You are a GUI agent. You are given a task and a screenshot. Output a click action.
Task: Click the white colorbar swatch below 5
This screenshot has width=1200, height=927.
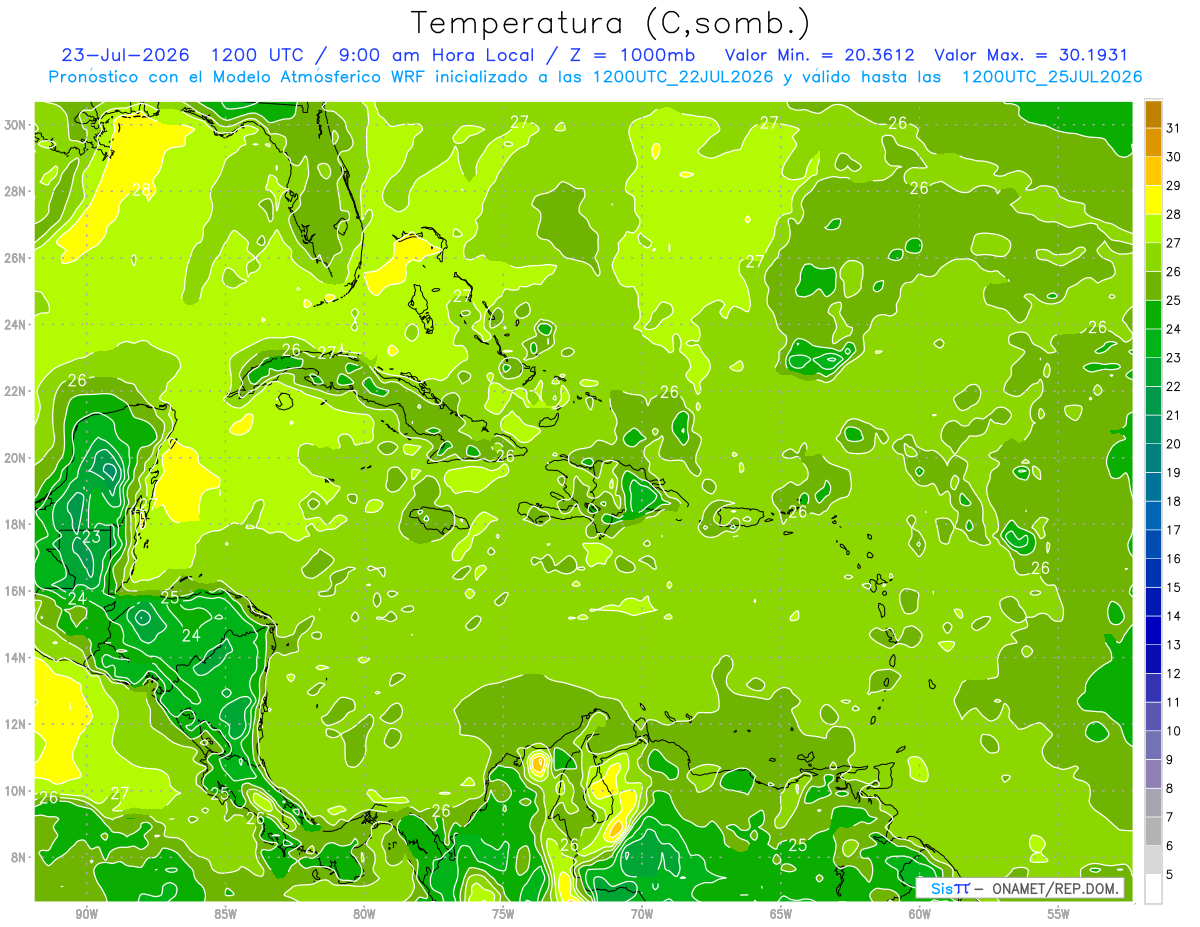coord(1153,888)
